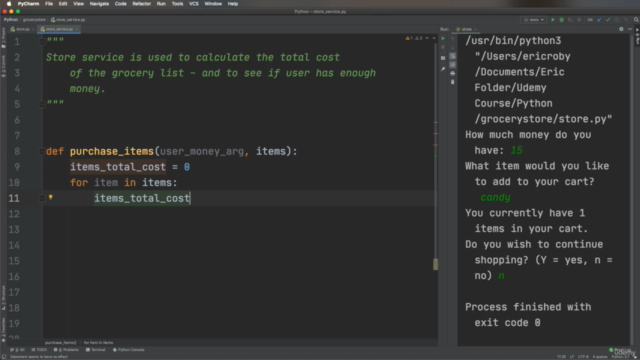Click the user_money_arg parameter
This screenshot has height=360, width=640.
tap(202, 151)
